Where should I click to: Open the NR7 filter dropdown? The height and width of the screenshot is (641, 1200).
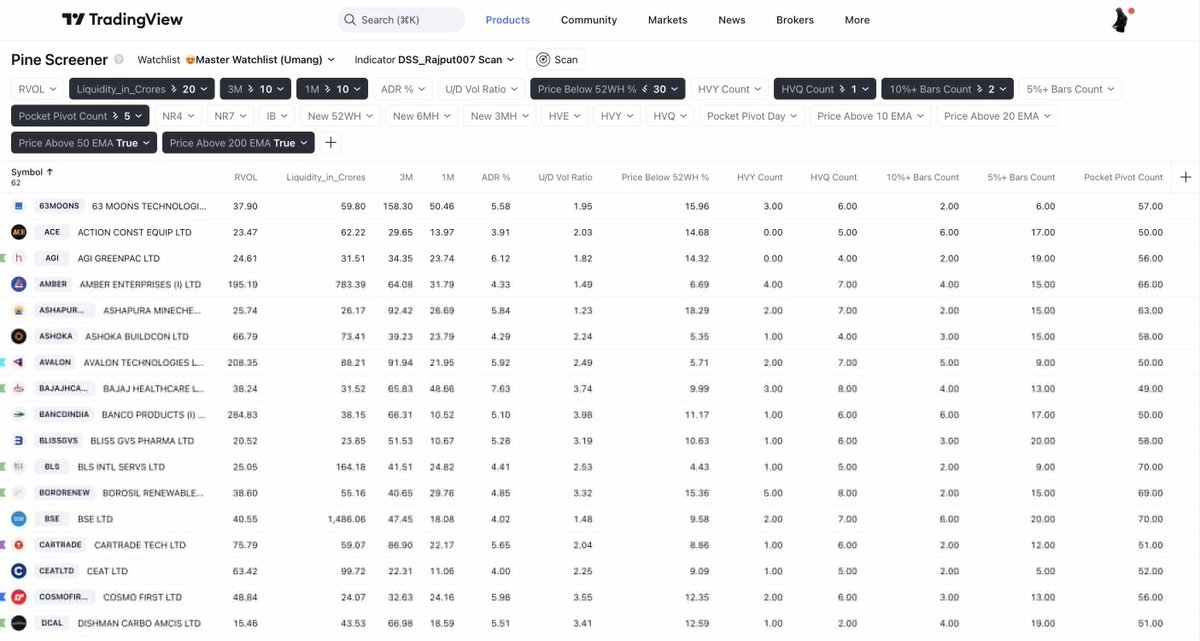tap(231, 116)
